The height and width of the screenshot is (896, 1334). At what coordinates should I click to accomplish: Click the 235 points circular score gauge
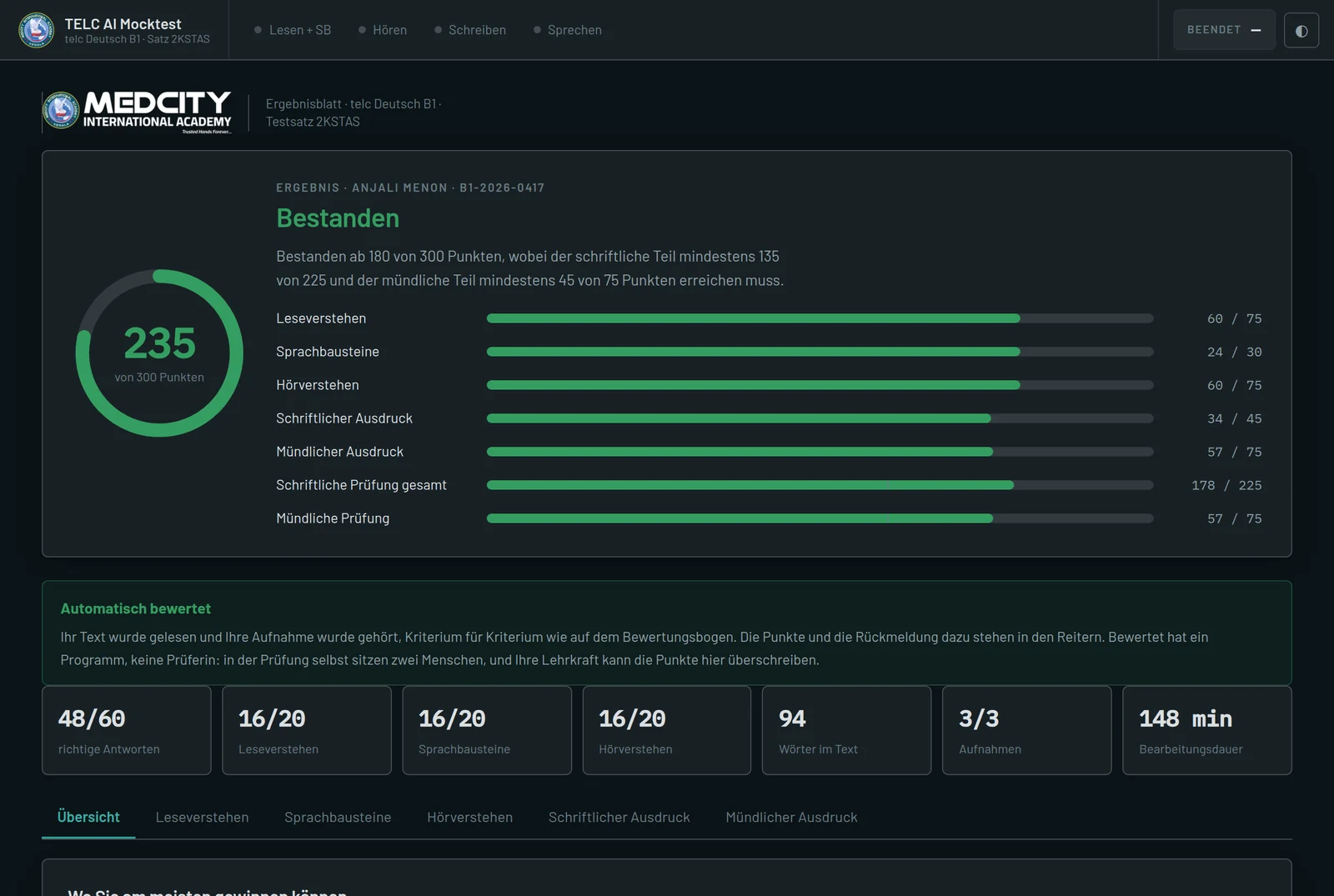pyautogui.click(x=159, y=353)
